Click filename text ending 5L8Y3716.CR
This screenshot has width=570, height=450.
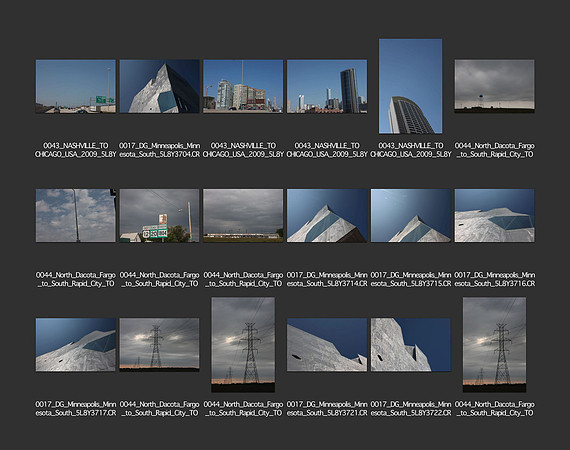click(x=494, y=279)
